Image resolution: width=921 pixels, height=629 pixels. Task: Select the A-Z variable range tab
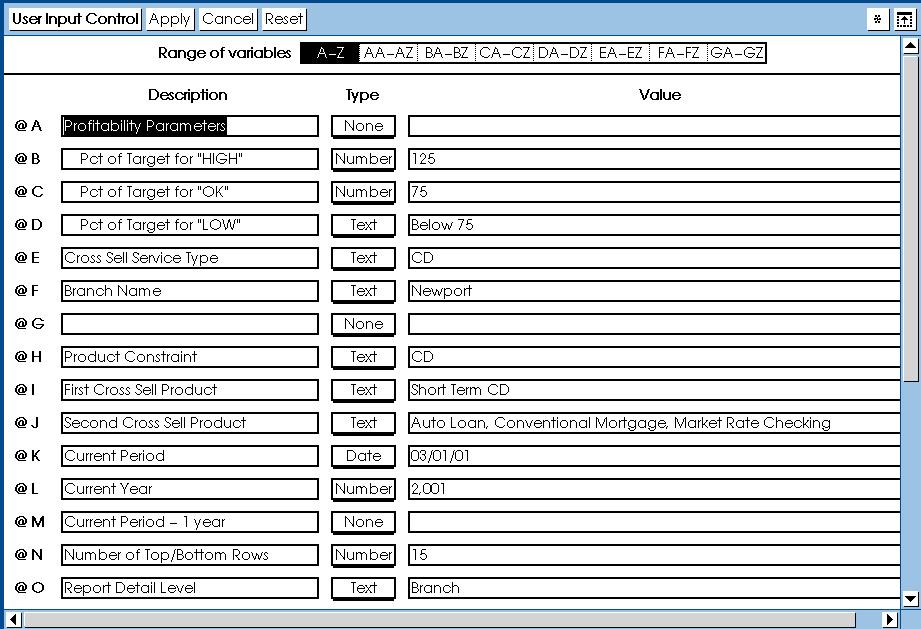coord(330,53)
